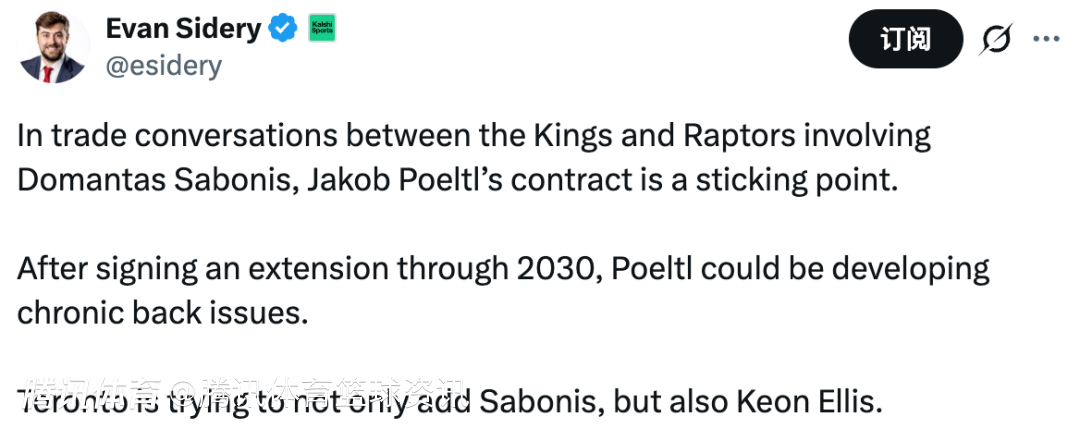This screenshot has height=429, width=1080.
Task: Open Evan Sidery's profile avatar photo
Action: 54,47
